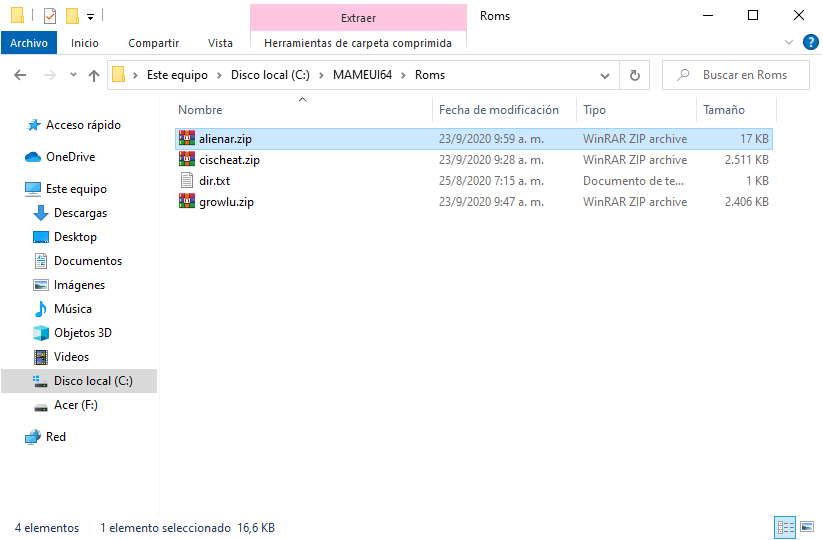The width and height of the screenshot is (823, 540).
Task: Select the file name growlu.zip
Action: 226,202
